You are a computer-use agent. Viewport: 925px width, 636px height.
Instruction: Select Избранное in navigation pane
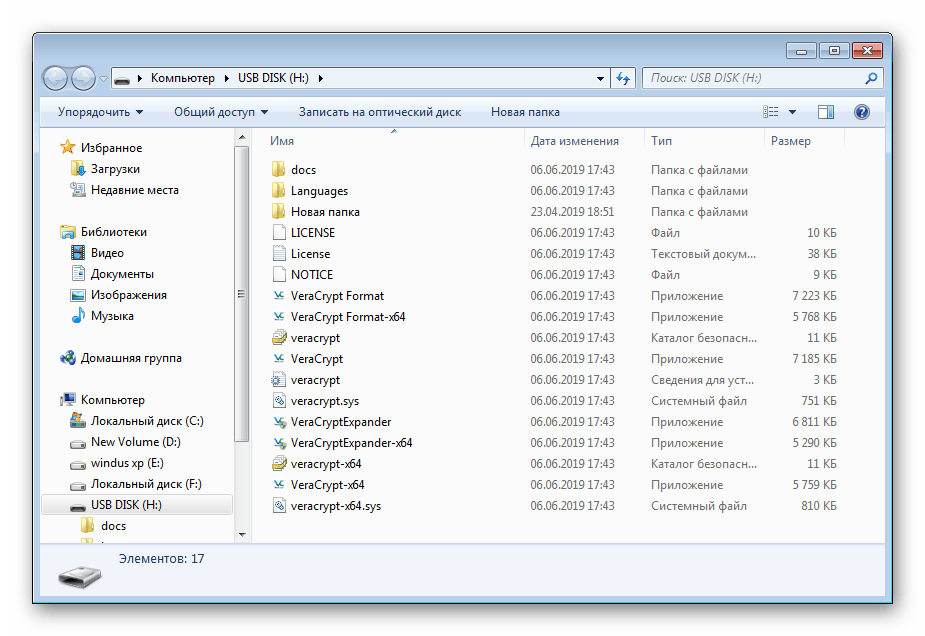pos(111,147)
